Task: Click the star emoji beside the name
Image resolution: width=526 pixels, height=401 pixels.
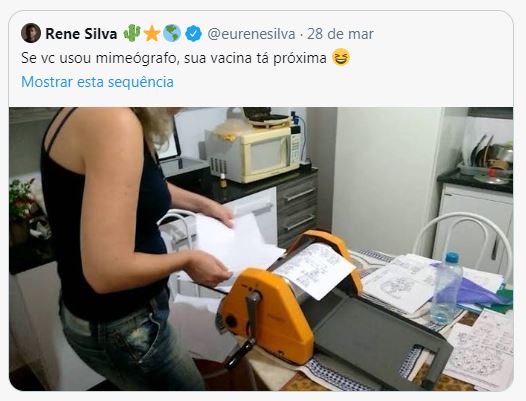Action: [152, 34]
